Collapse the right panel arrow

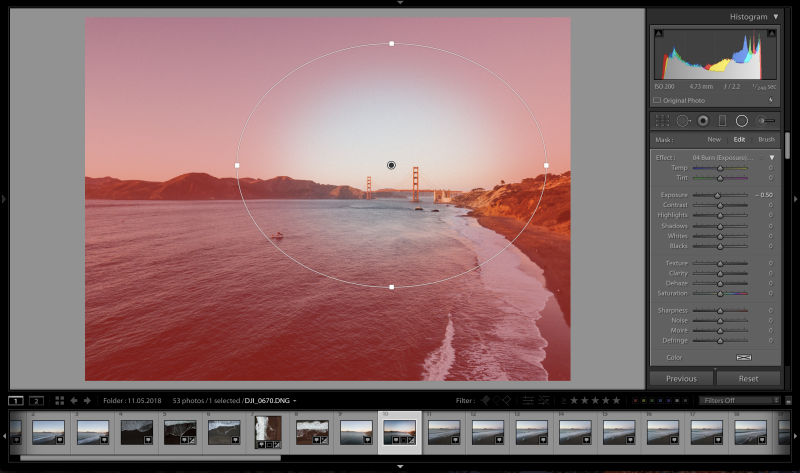click(x=796, y=198)
